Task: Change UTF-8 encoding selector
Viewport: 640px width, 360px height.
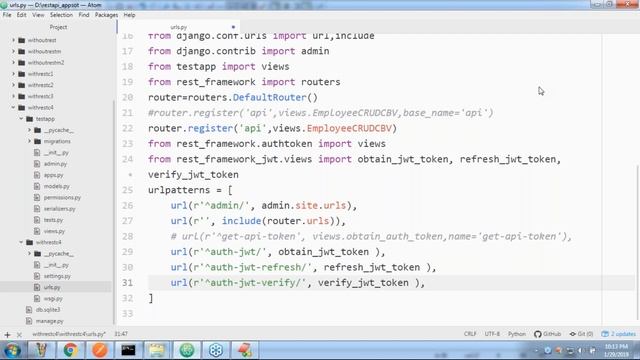Action: (492, 334)
